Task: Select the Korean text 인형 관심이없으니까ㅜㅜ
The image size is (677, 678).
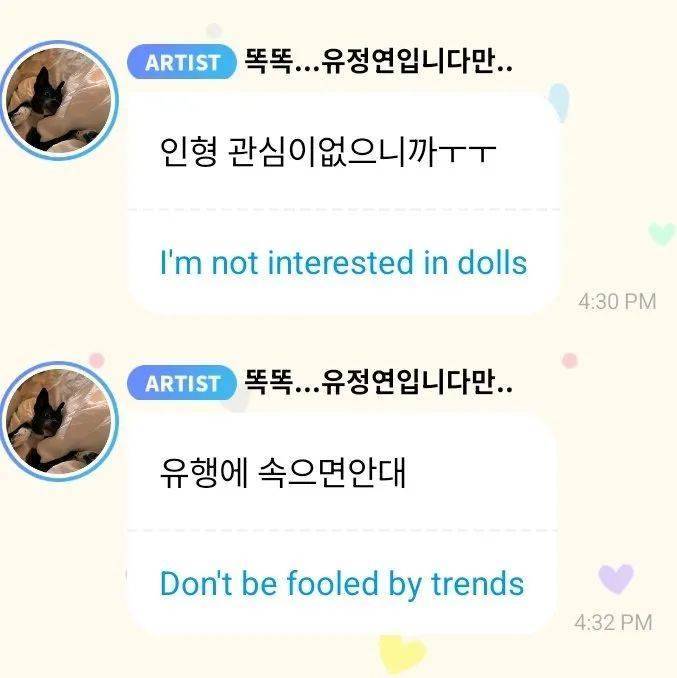Action: [x=328, y=151]
